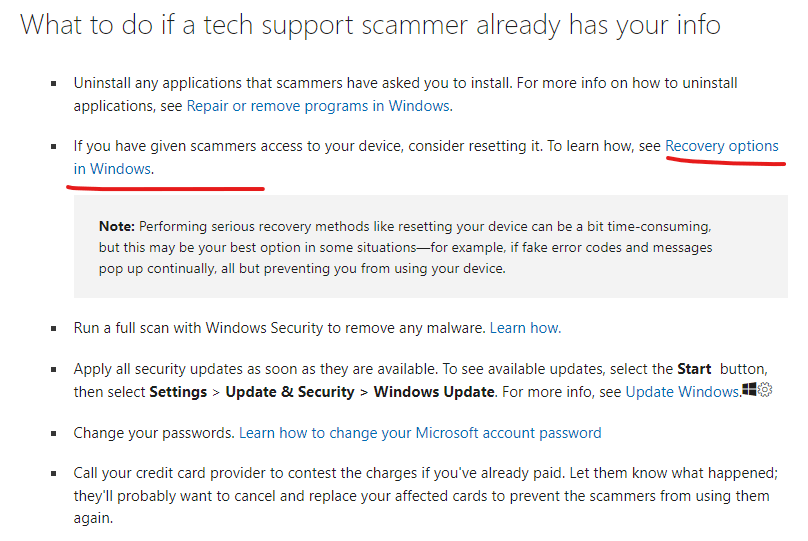
Task: Click the bullet beside 'Change your passwords'
Action: point(54,433)
